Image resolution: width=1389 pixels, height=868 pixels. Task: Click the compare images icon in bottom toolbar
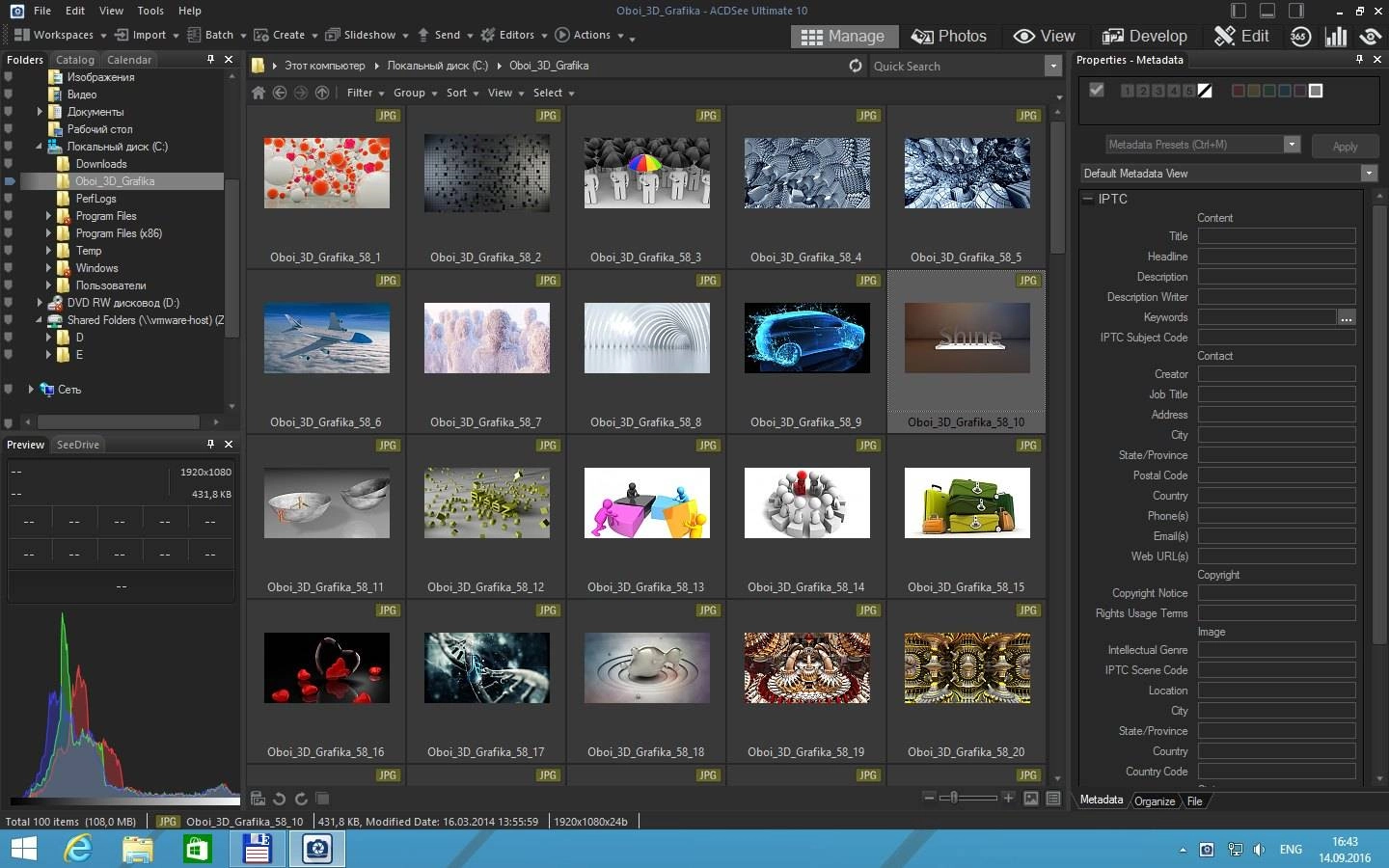pyautogui.click(x=323, y=799)
